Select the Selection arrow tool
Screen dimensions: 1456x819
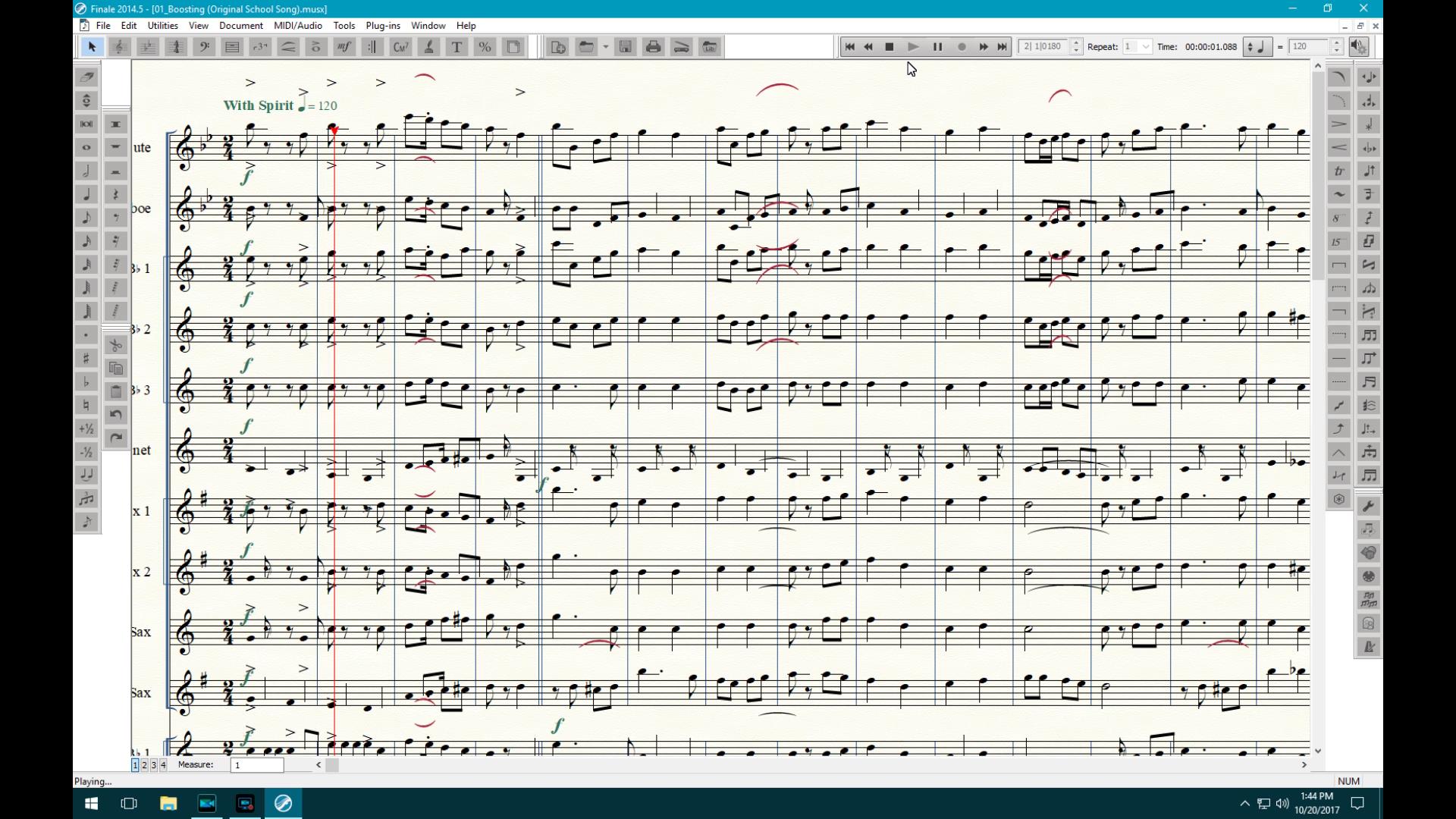pyautogui.click(x=92, y=47)
